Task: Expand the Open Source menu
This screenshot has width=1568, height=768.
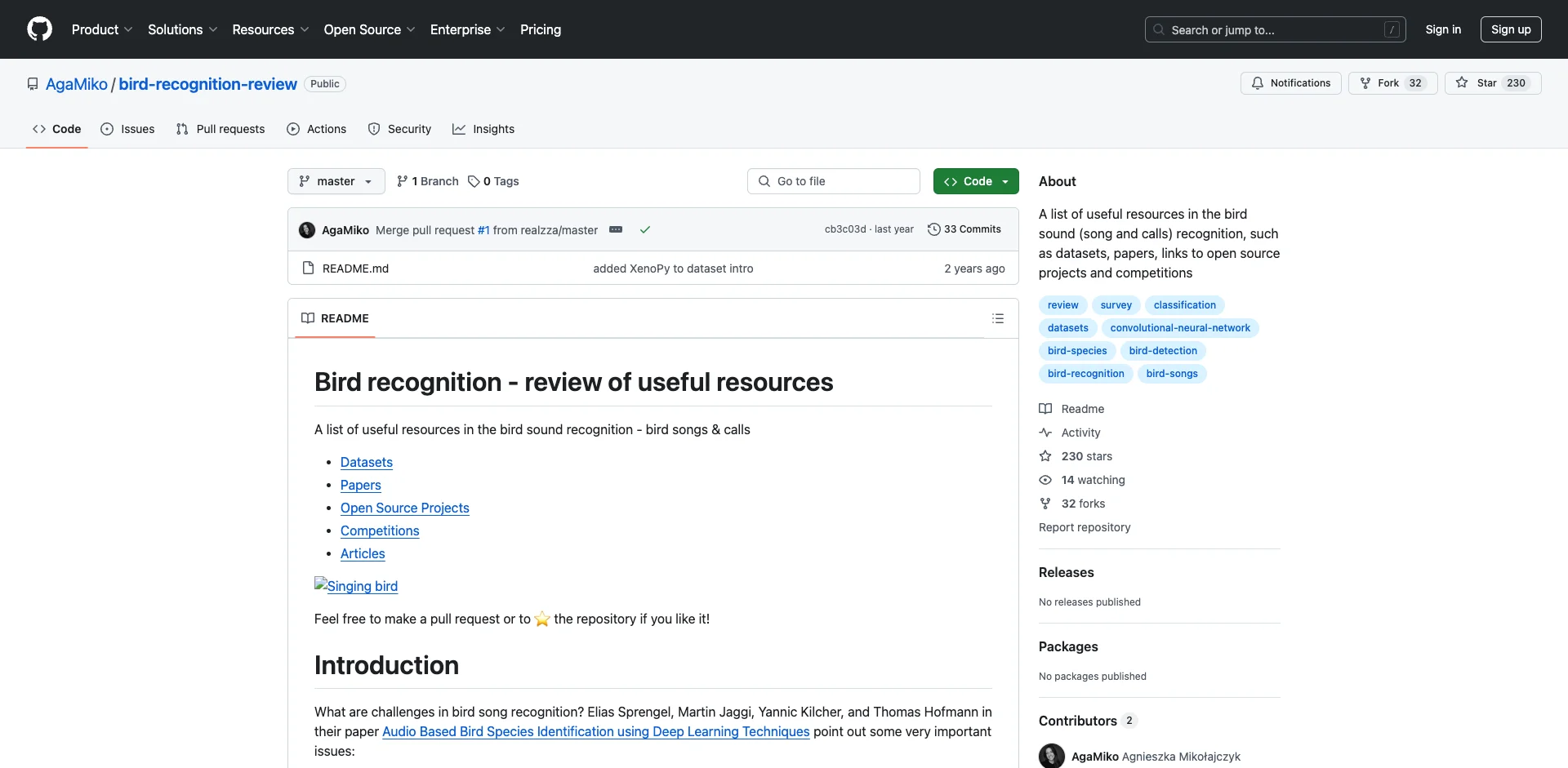Action: click(370, 29)
